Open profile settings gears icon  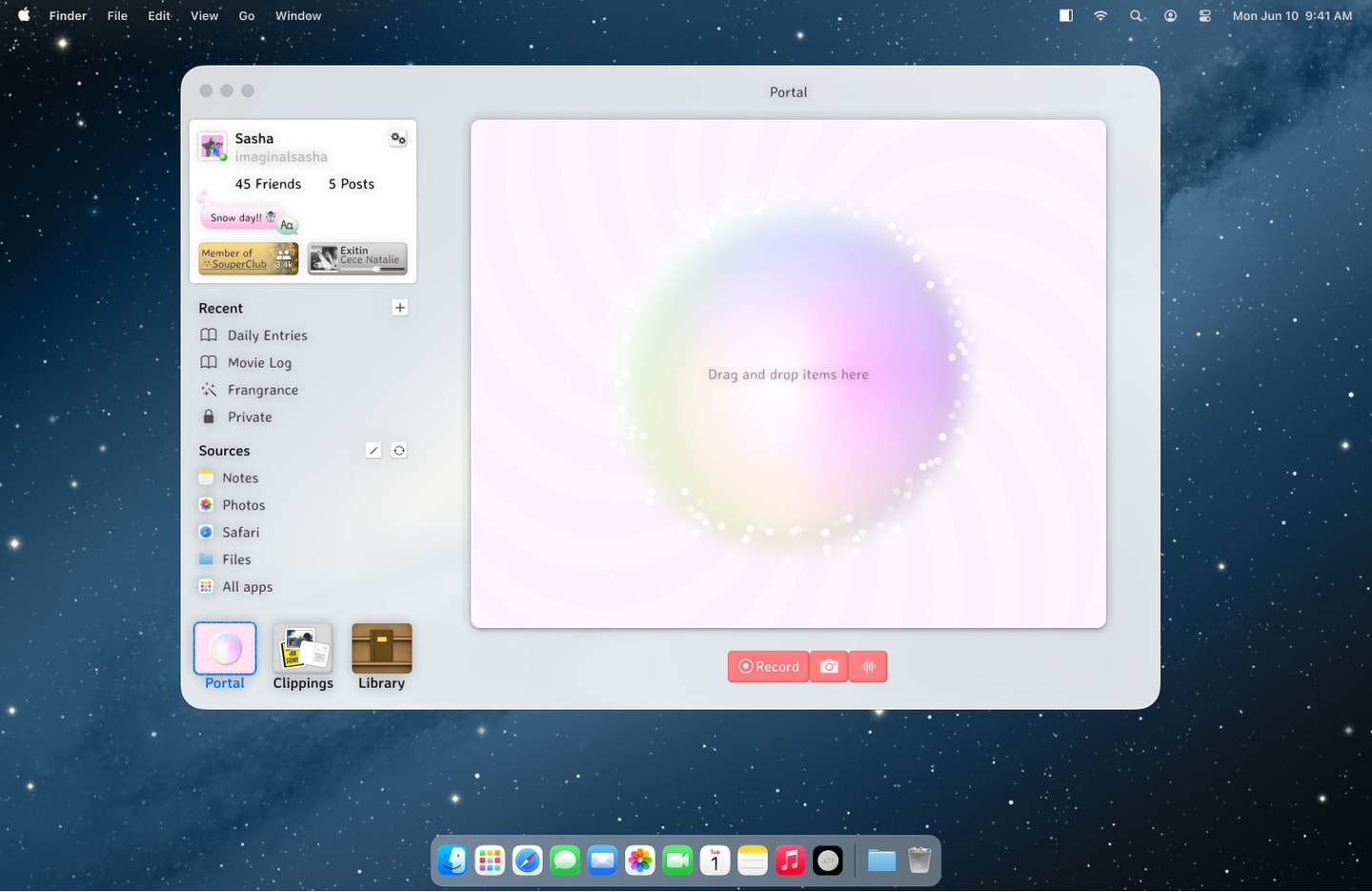pos(398,139)
